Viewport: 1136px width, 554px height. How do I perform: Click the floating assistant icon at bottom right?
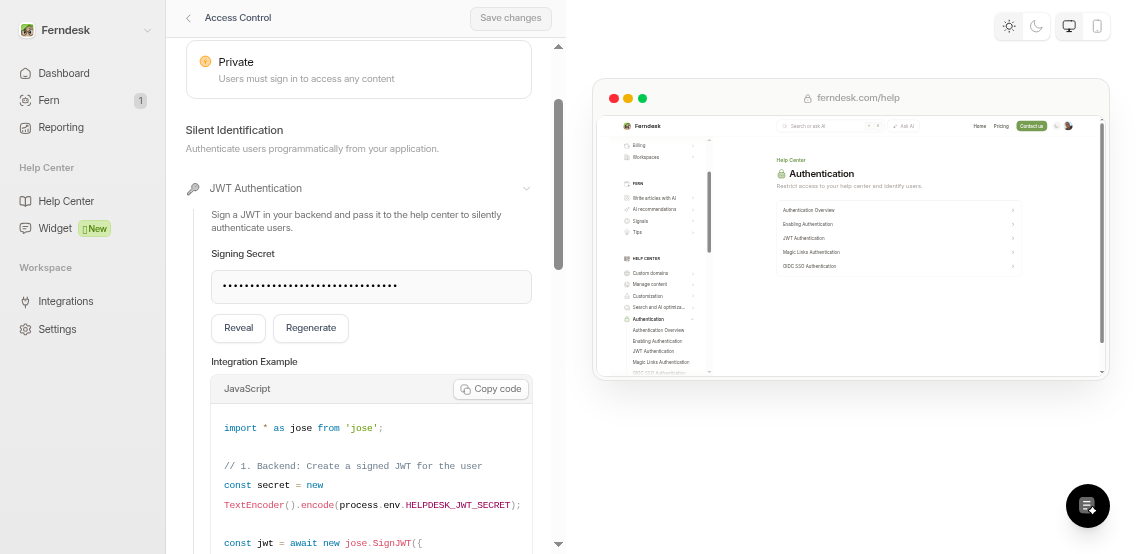pyautogui.click(x=1087, y=505)
